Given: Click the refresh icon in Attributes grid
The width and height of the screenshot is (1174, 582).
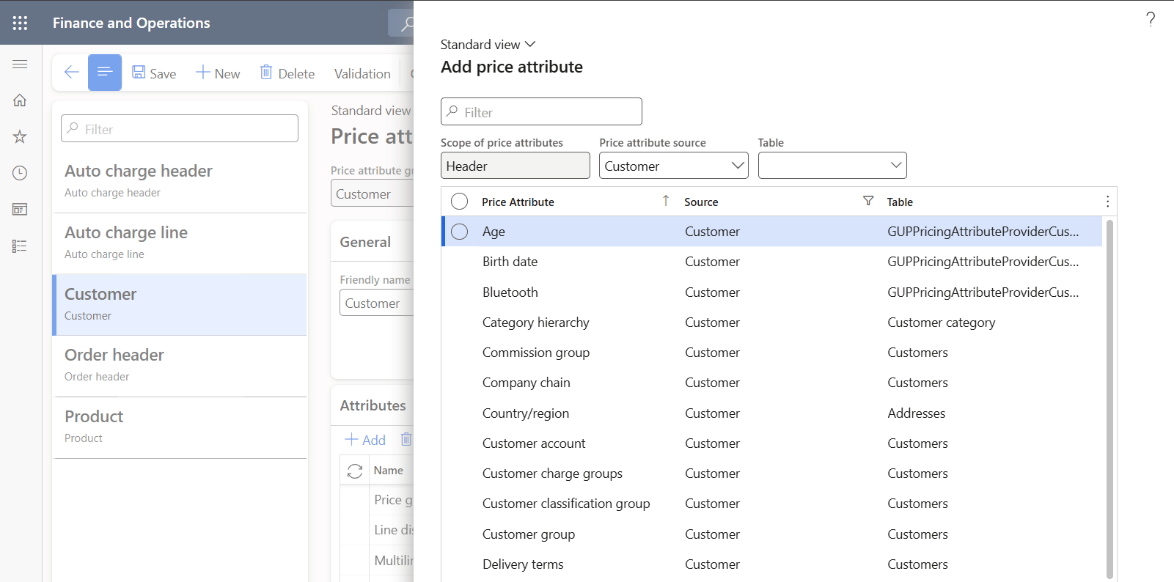Looking at the screenshot, I should 355,471.
